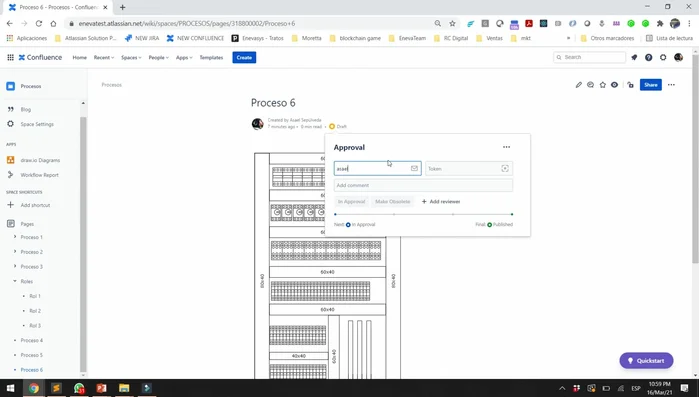Focus the Add comment field

point(423,185)
